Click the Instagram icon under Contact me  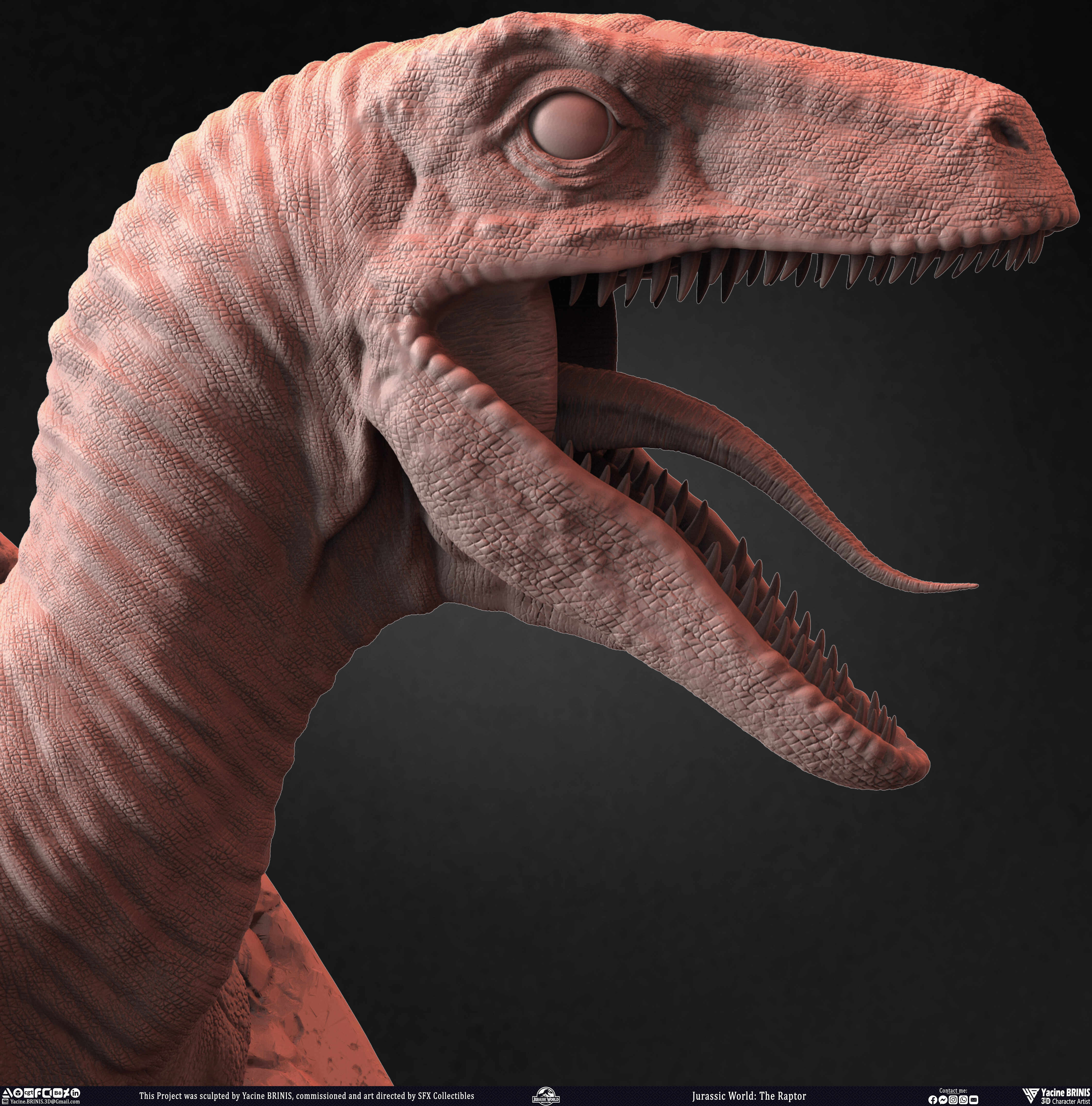[953, 1100]
